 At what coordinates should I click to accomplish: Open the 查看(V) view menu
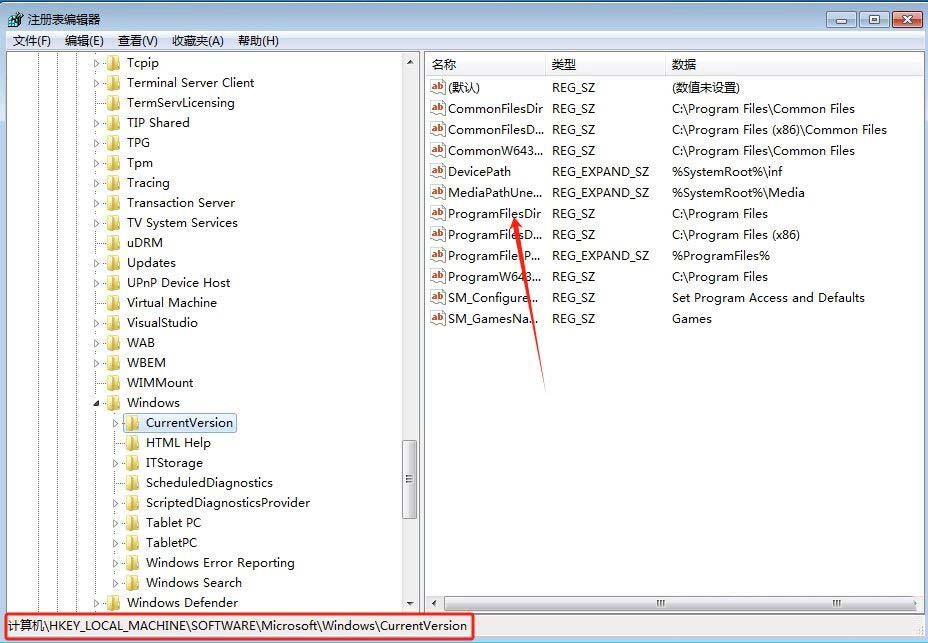point(138,41)
